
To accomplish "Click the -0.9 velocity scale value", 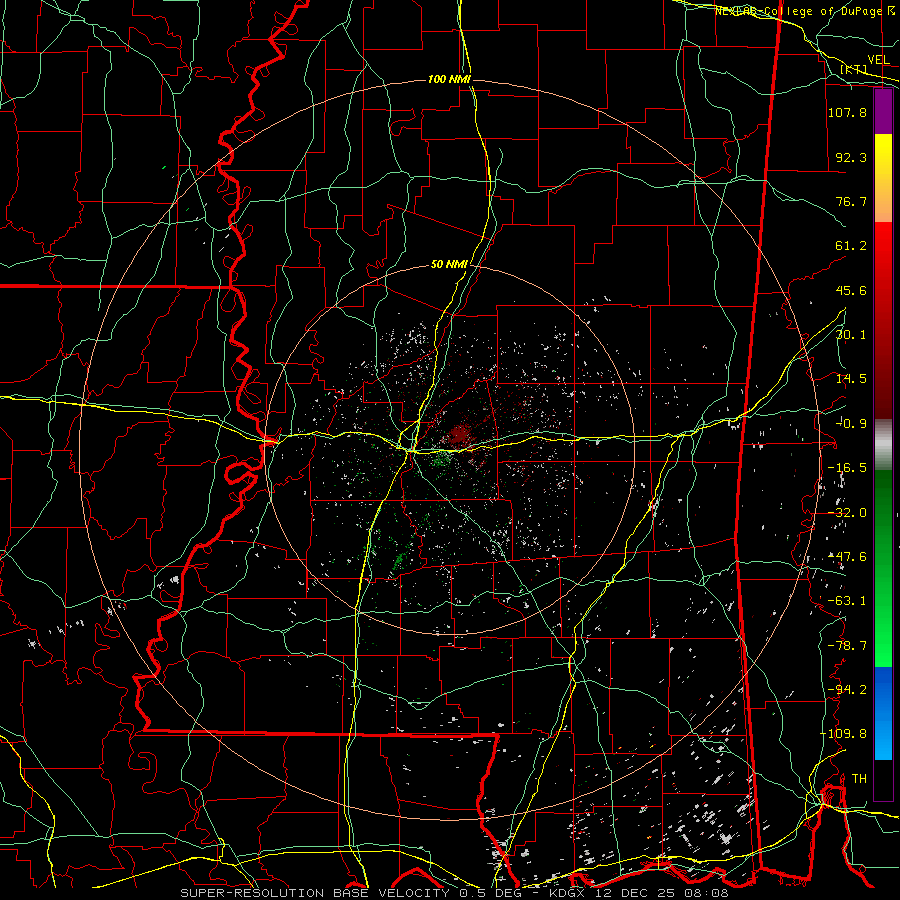I will point(851,424).
